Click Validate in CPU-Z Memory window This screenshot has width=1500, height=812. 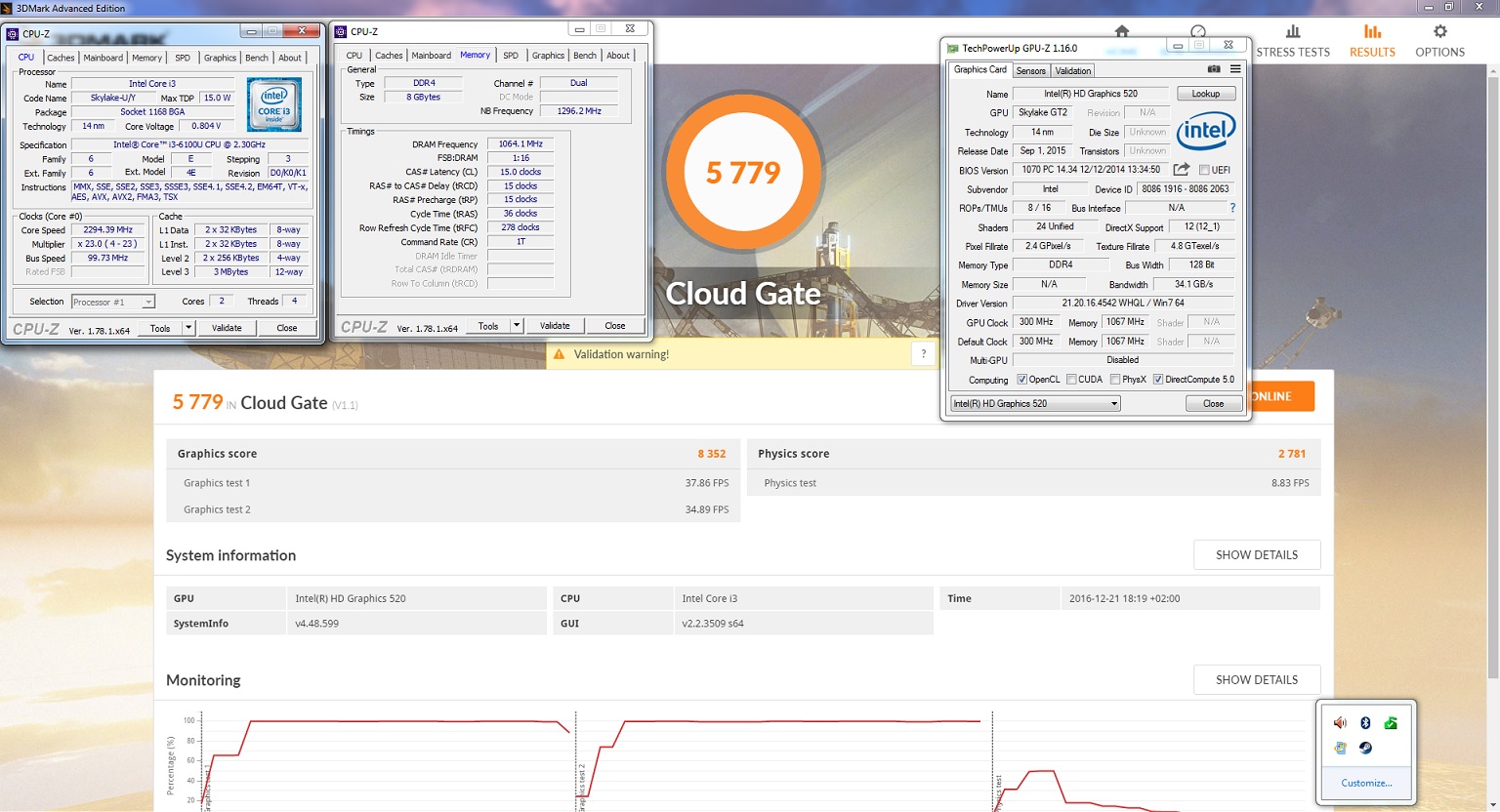click(x=555, y=326)
